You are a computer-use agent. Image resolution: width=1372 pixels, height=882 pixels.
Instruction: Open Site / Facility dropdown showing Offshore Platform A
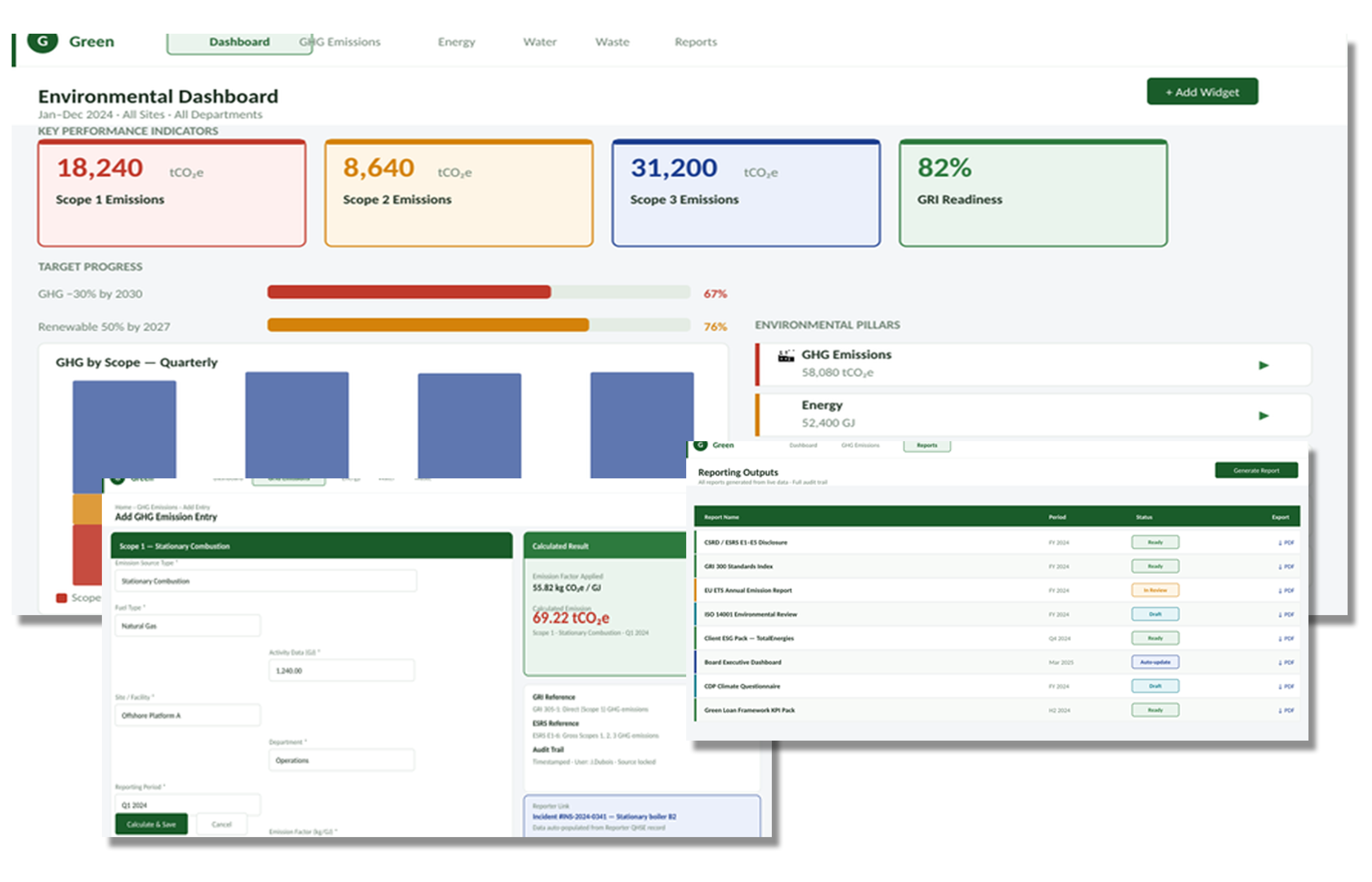coord(187,715)
